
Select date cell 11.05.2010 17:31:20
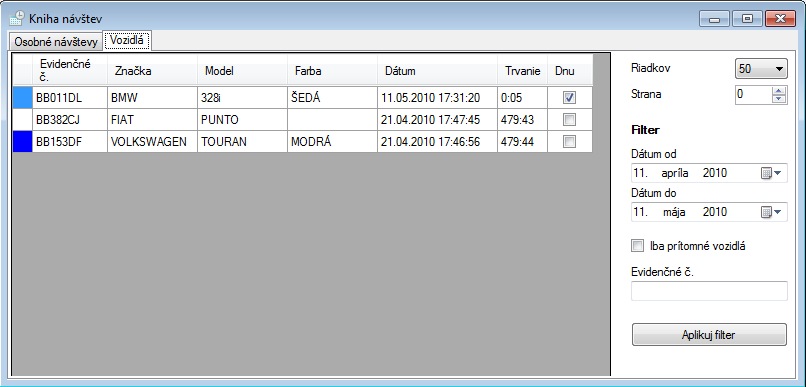click(x=437, y=98)
